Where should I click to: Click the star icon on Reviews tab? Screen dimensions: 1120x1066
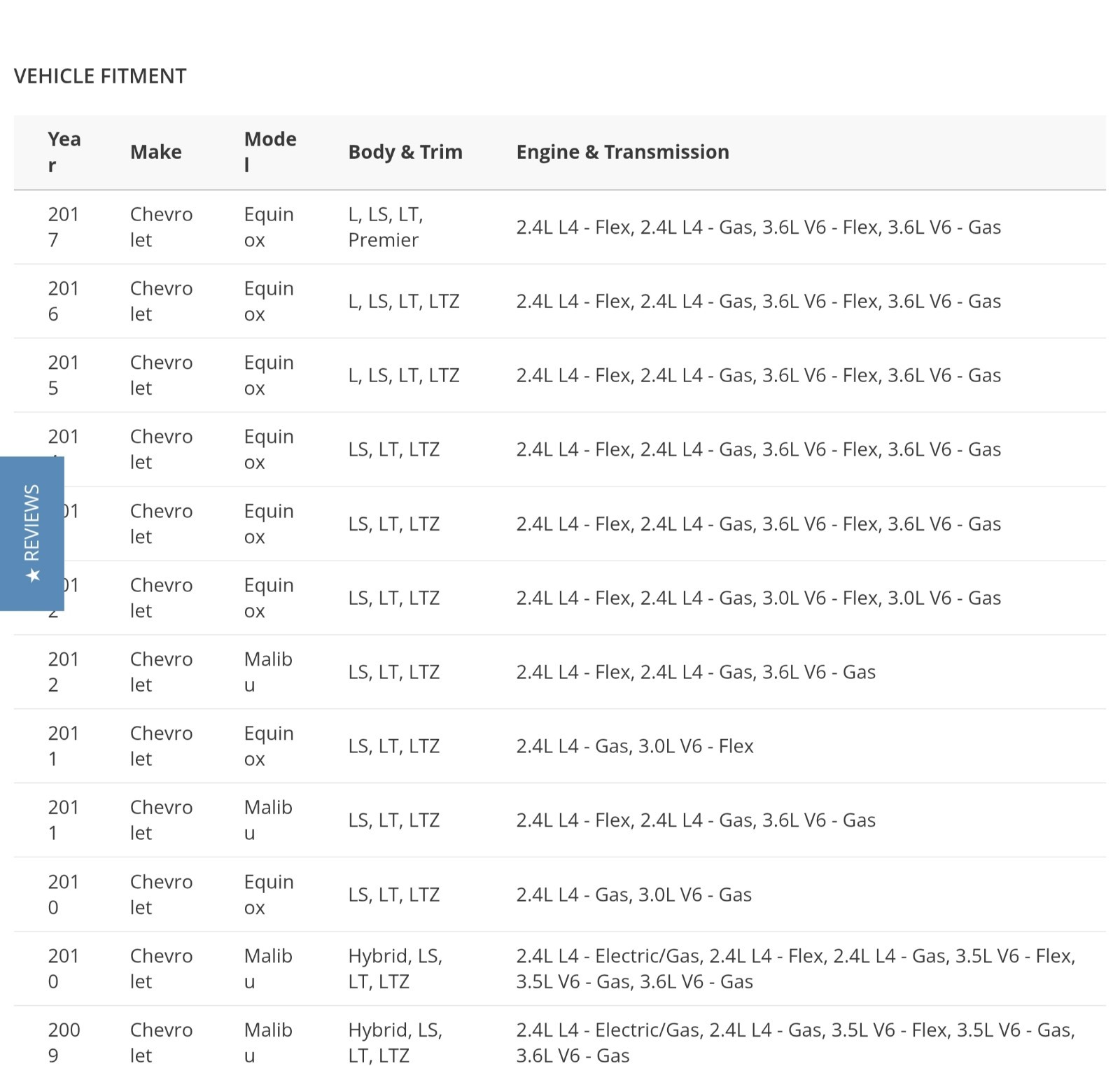(x=32, y=575)
